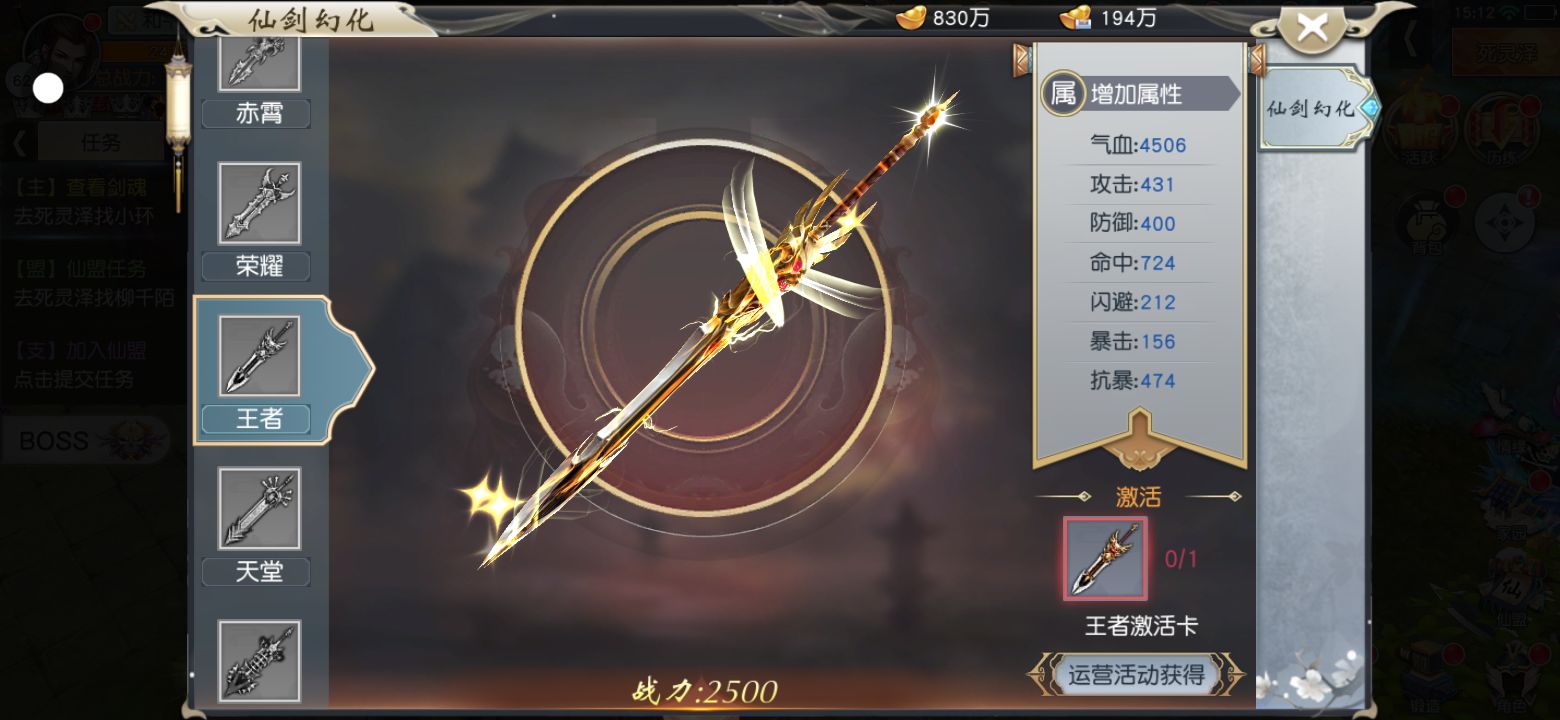This screenshot has height=720, width=1560.
Task: Click the 荣耀 name label
Action: point(259,266)
